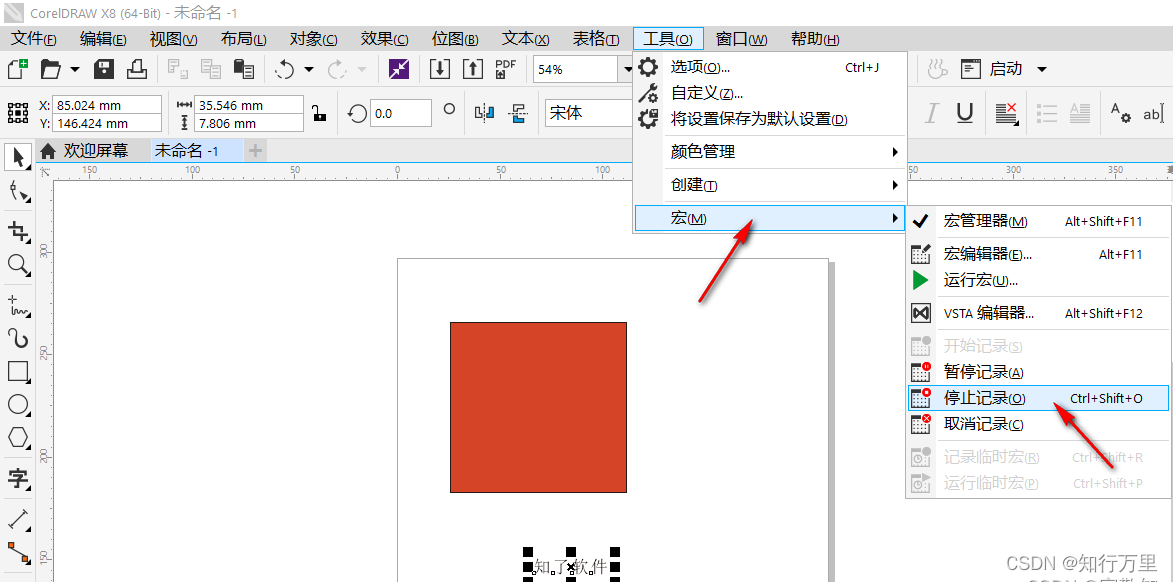Expand the Open file dropdown arrow
Screen dimensions: 1173x582
tap(75, 70)
